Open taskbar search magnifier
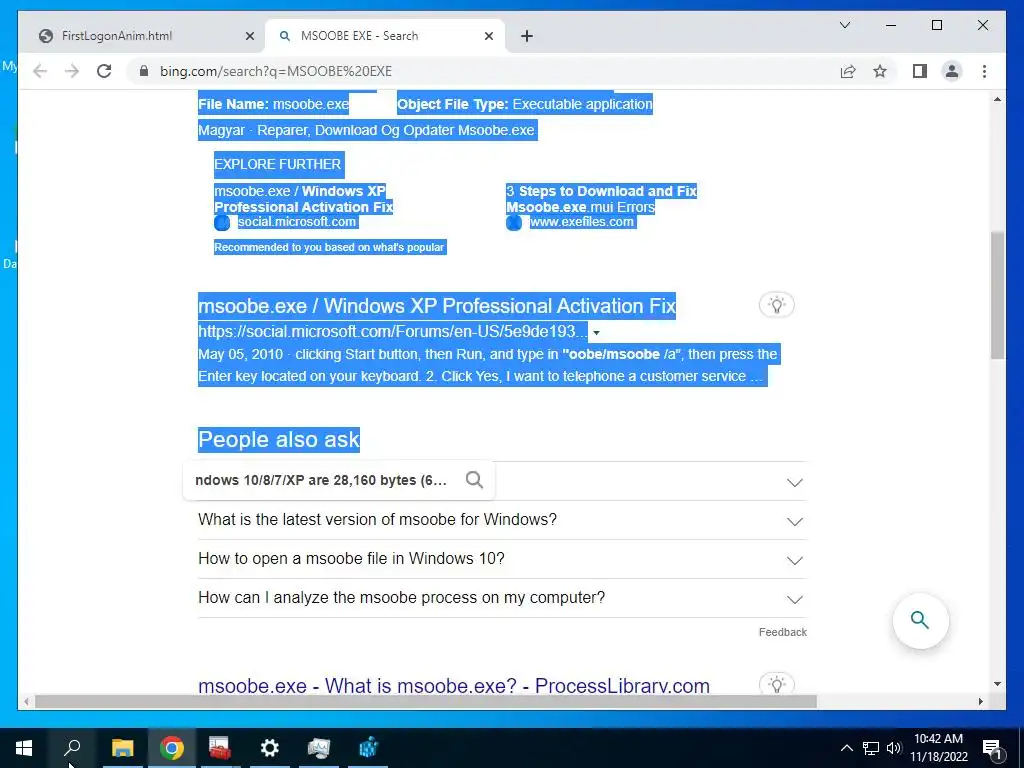The image size is (1024, 768). click(72, 748)
